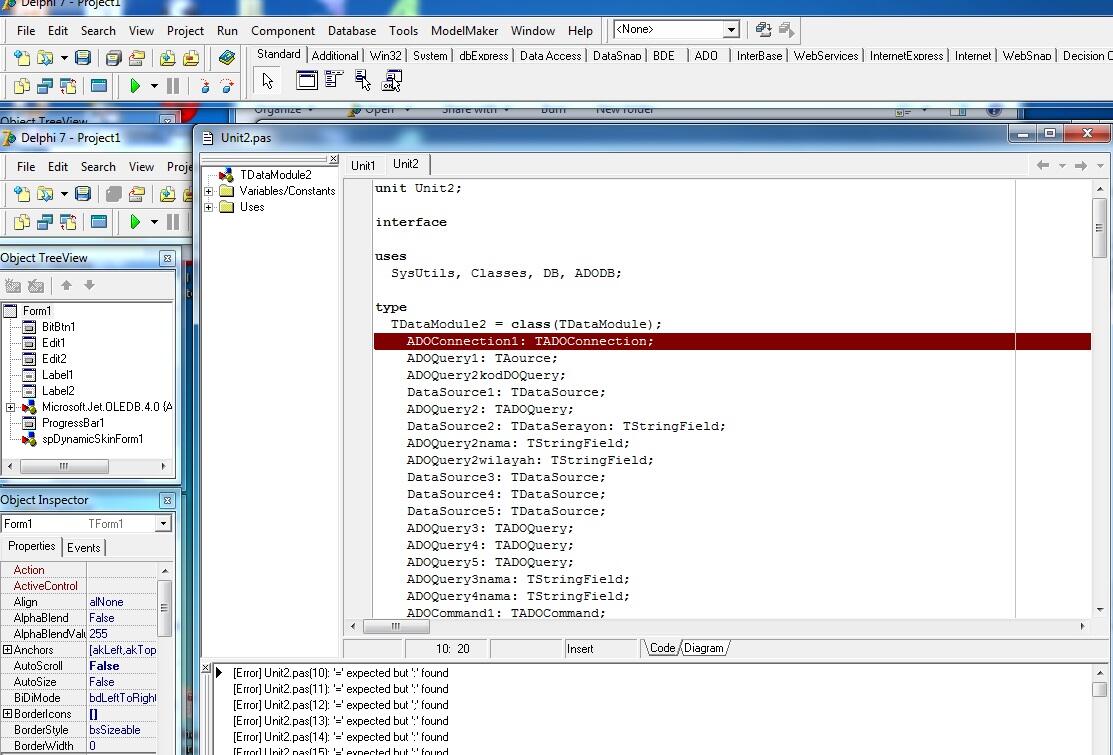
Task: Click forward navigation arrow in code editor
Action: coord(1081,165)
